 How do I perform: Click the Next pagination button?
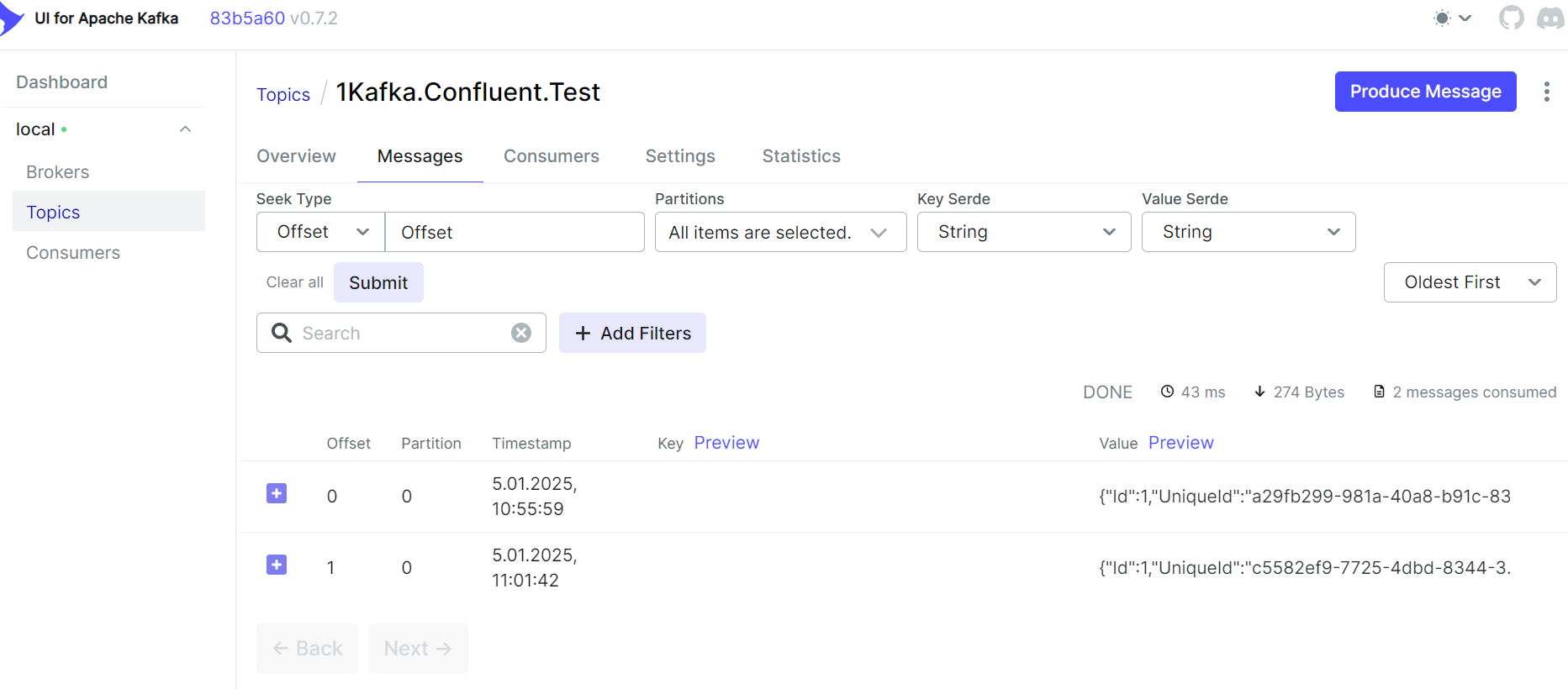tap(418, 649)
